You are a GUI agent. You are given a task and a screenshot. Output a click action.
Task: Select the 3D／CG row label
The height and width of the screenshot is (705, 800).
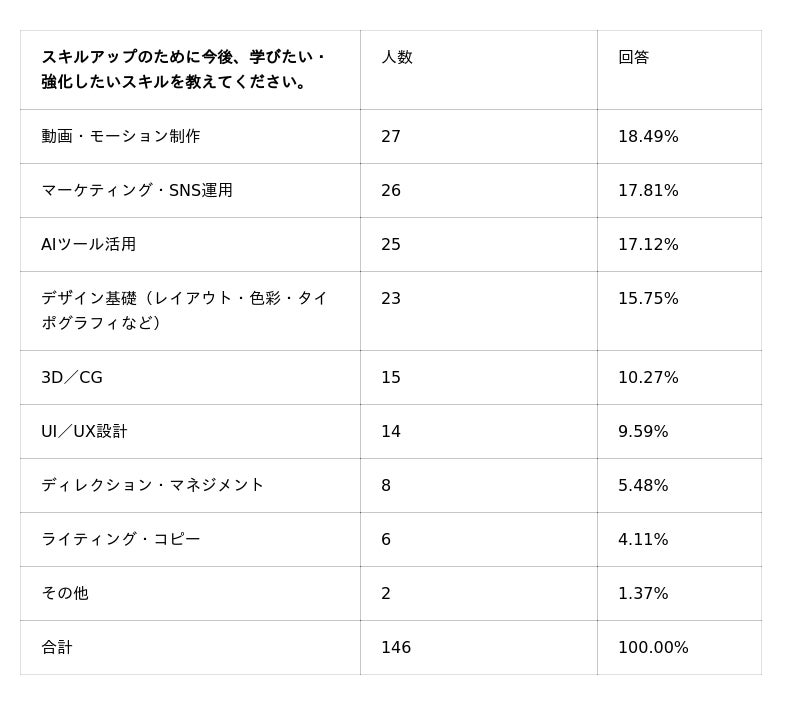coord(72,378)
